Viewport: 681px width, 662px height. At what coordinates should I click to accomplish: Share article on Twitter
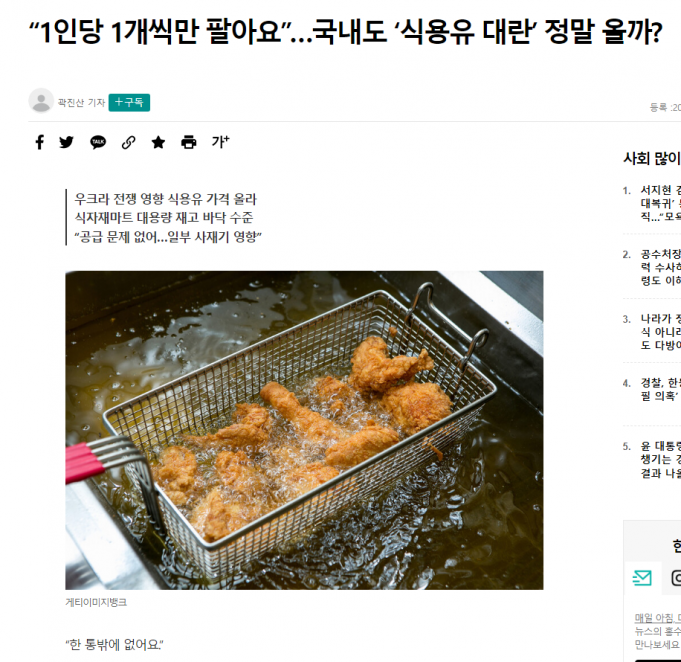pyautogui.click(x=66, y=142)
